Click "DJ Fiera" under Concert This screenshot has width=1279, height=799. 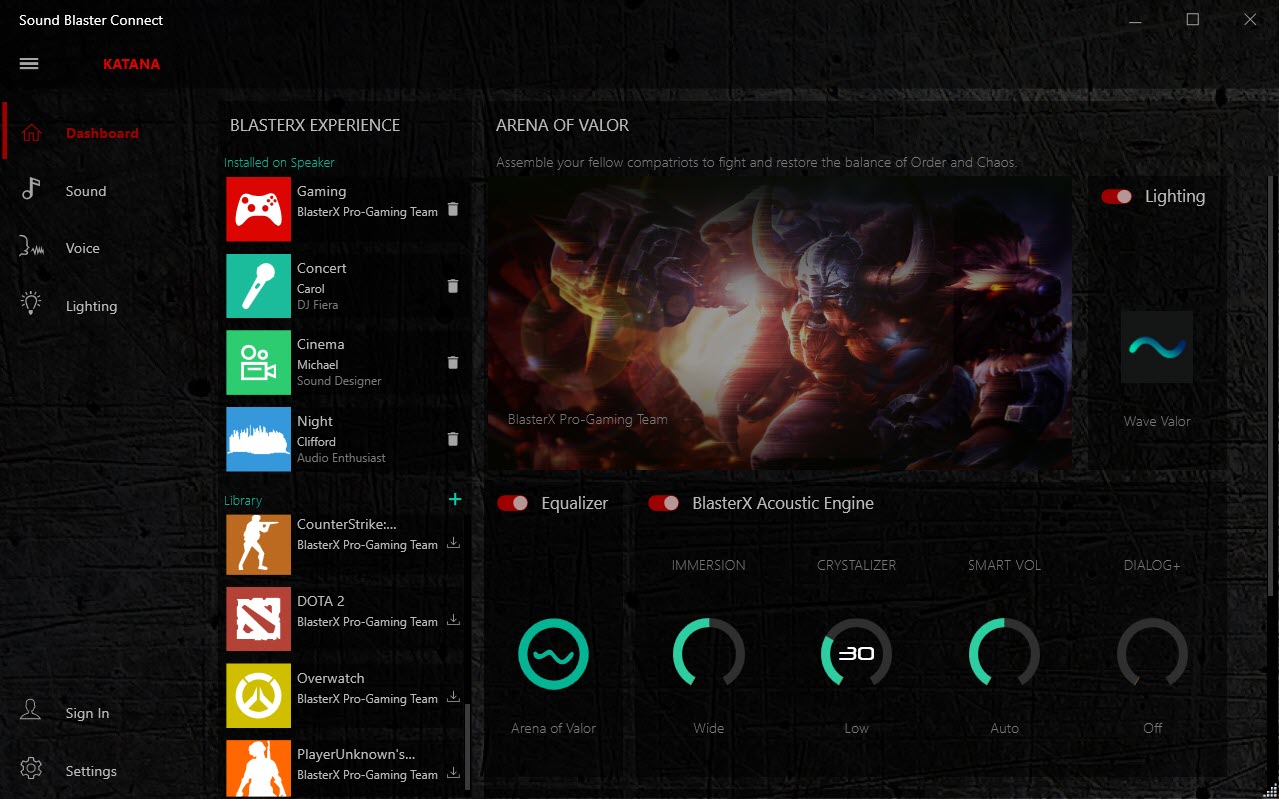(x=318, y=305)
